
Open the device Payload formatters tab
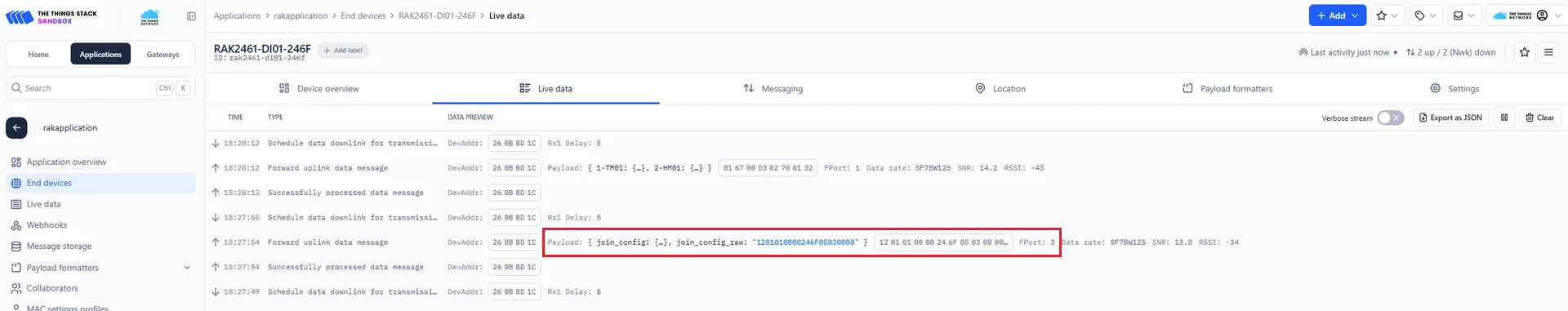1227,88
